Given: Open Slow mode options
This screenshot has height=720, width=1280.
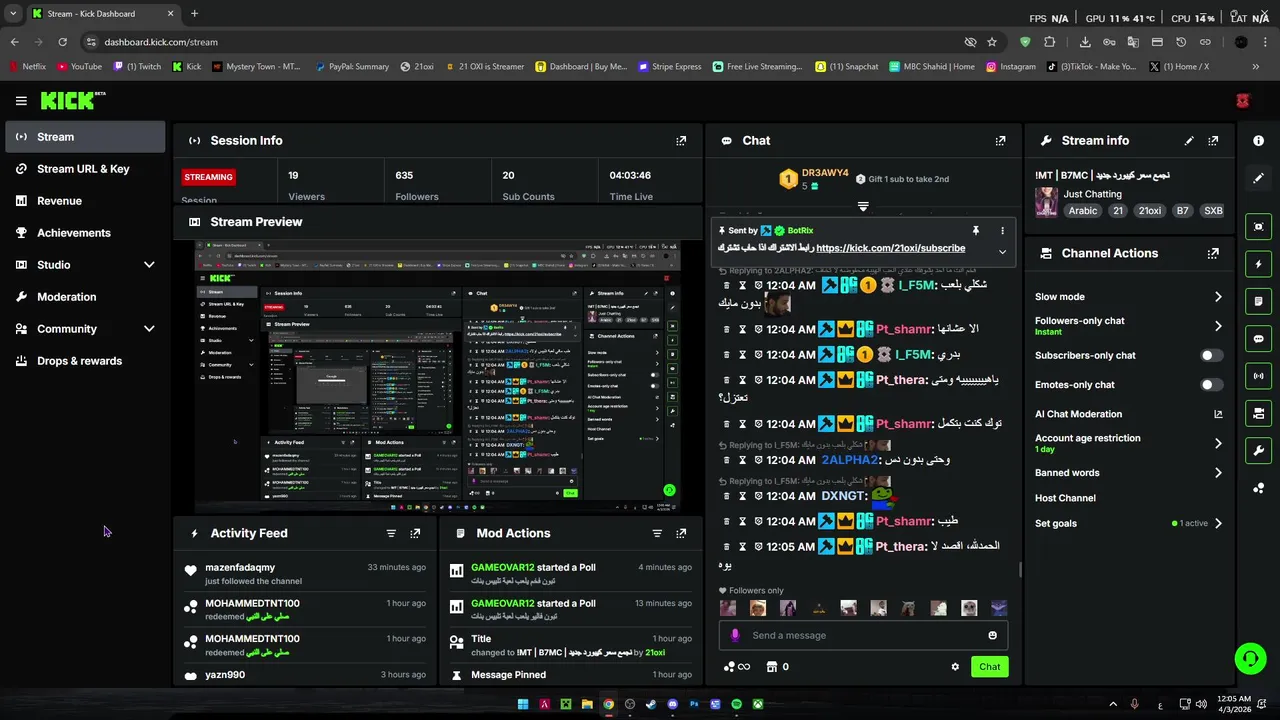Looking at the screenshot, I should click(1129, 297).
